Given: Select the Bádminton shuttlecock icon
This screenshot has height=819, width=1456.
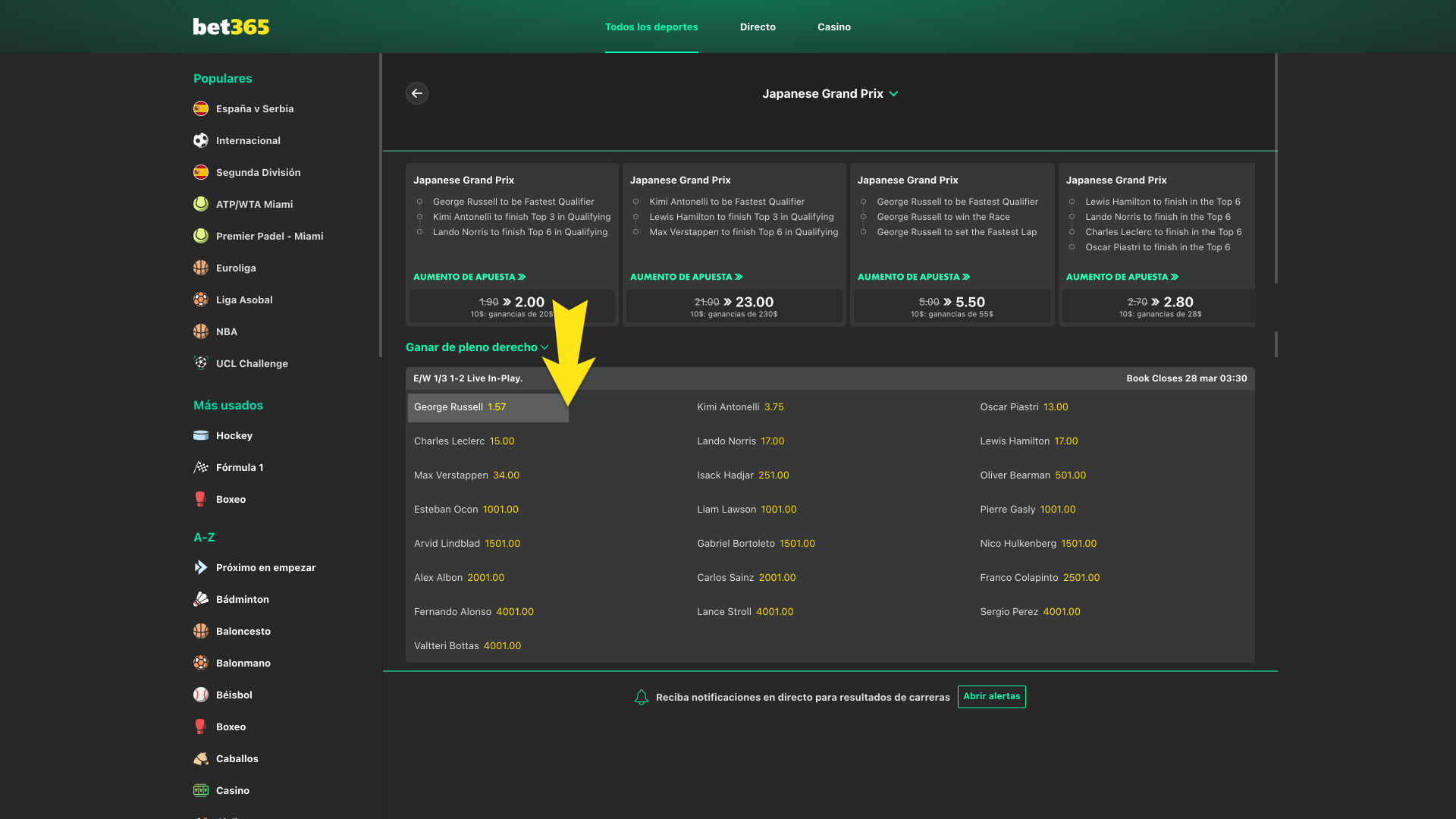Looking at the screenshot, I should click(201, 599).
